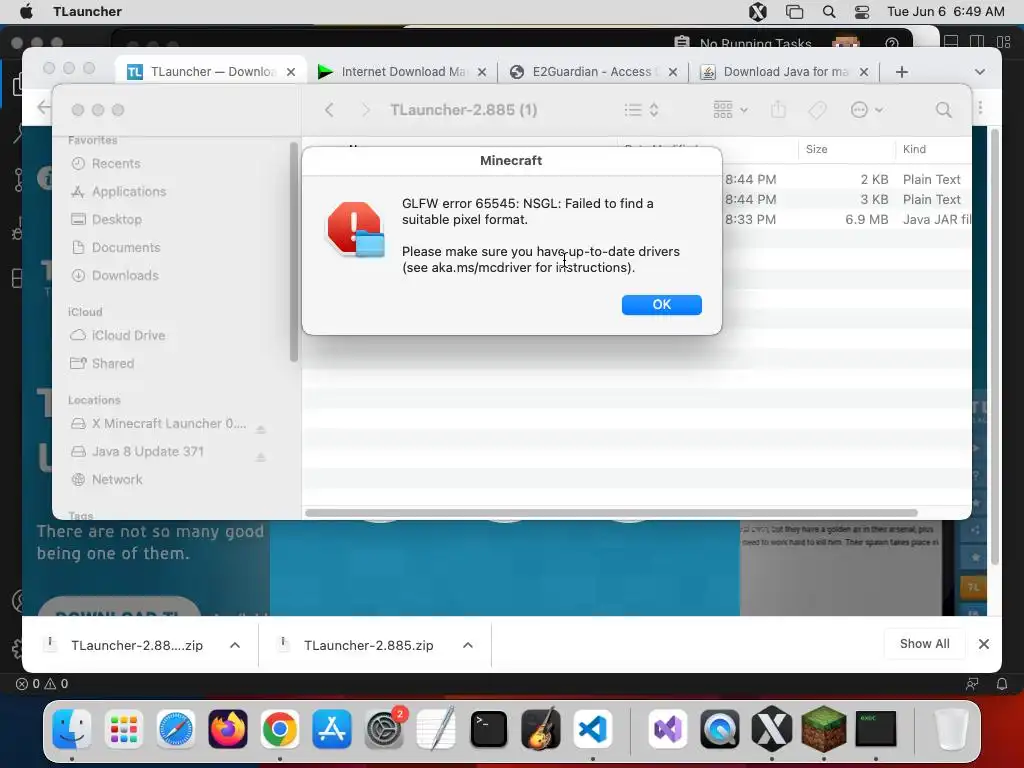Click the Java JAR file row
1024x768 pixels.
tap(637, 219)
